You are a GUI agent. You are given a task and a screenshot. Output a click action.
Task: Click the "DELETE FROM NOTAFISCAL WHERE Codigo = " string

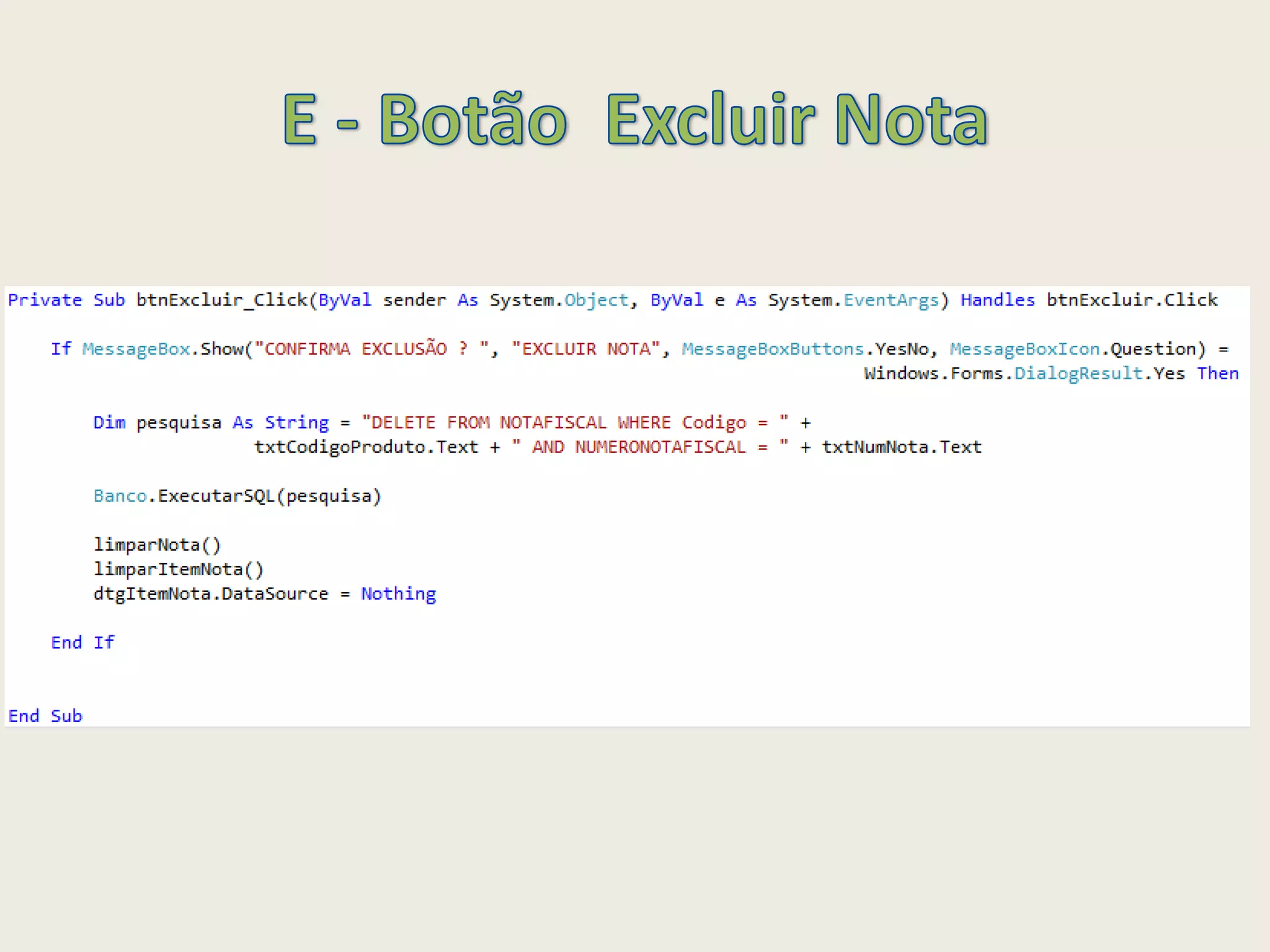[x=575, y=423]
